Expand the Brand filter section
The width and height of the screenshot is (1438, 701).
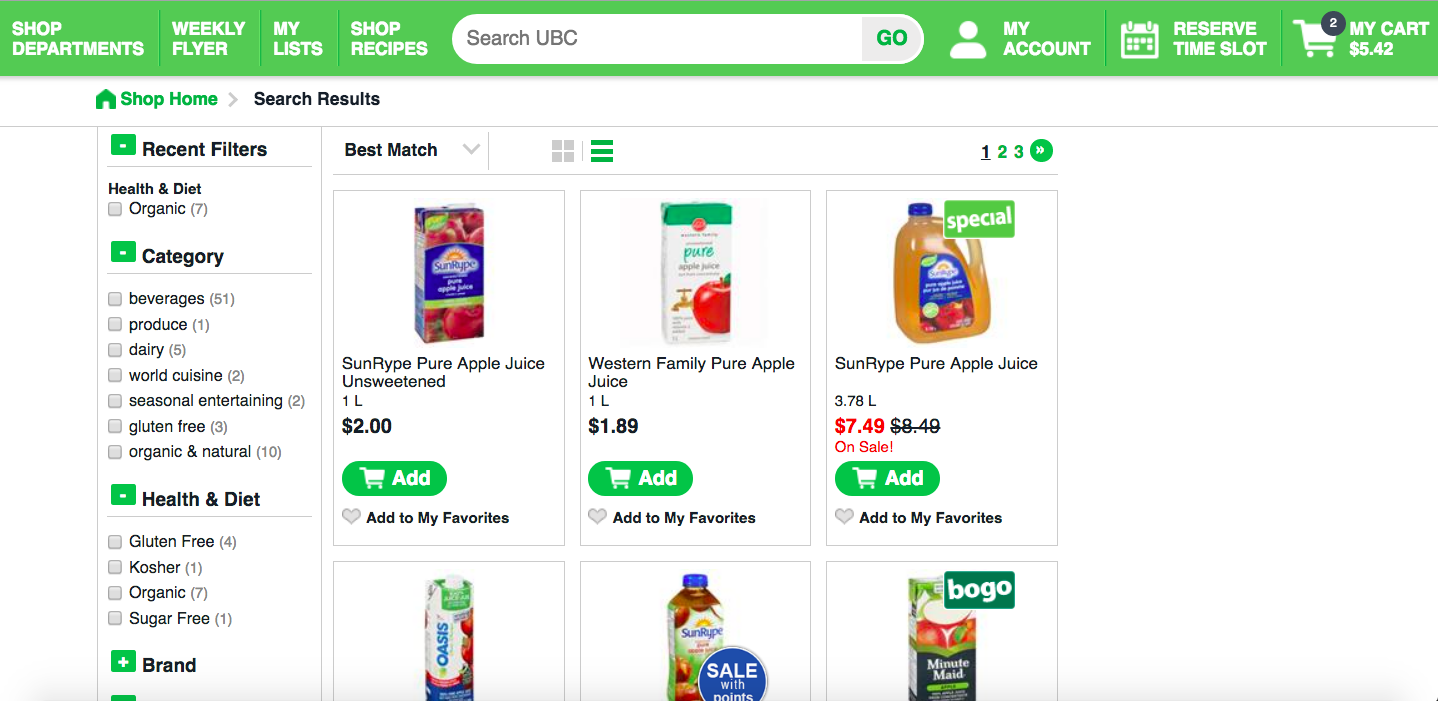(123, 662)
